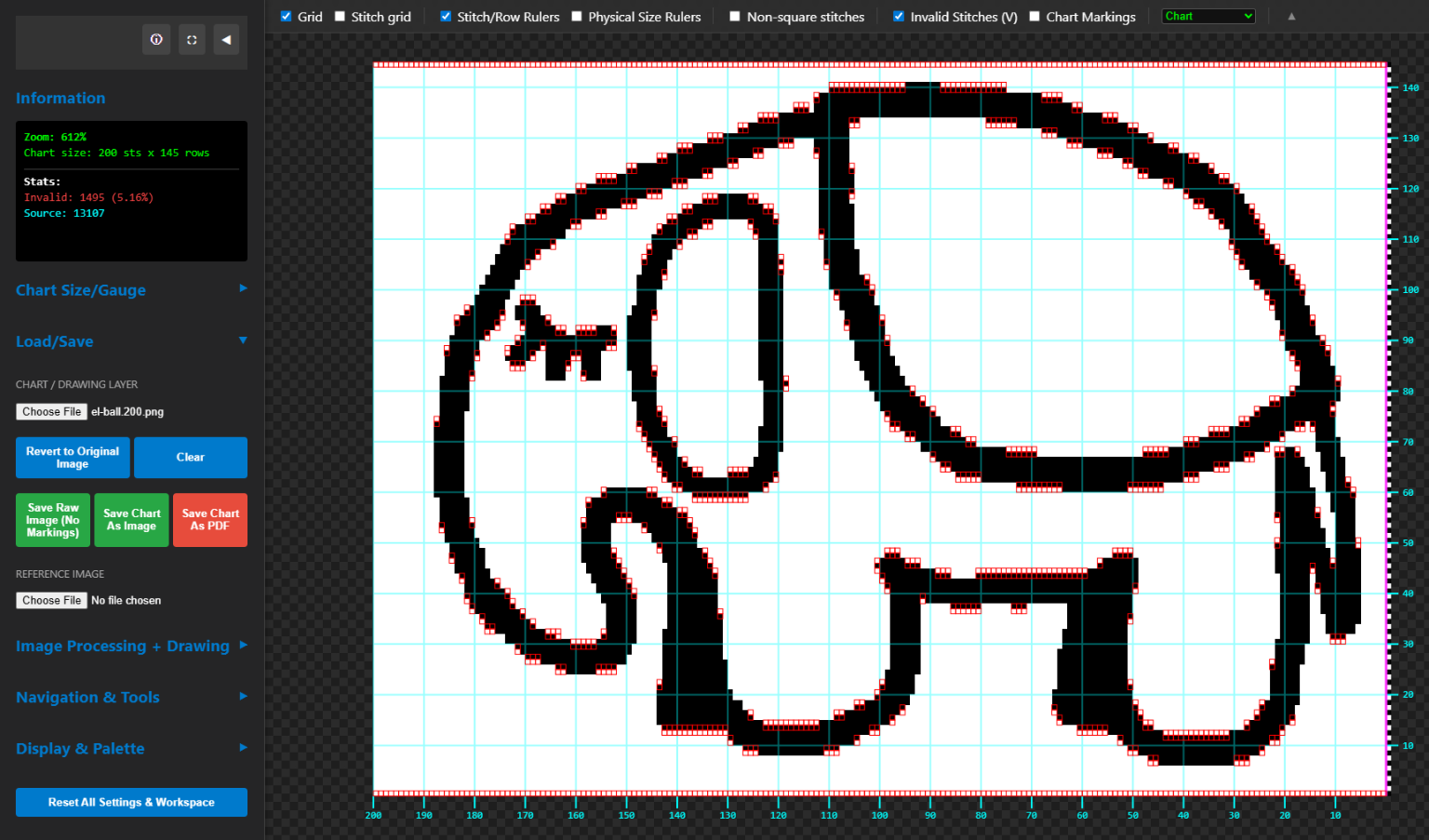Collapse the Load/Save section
Screen dimensions: 1429x840
click(131, 341)
